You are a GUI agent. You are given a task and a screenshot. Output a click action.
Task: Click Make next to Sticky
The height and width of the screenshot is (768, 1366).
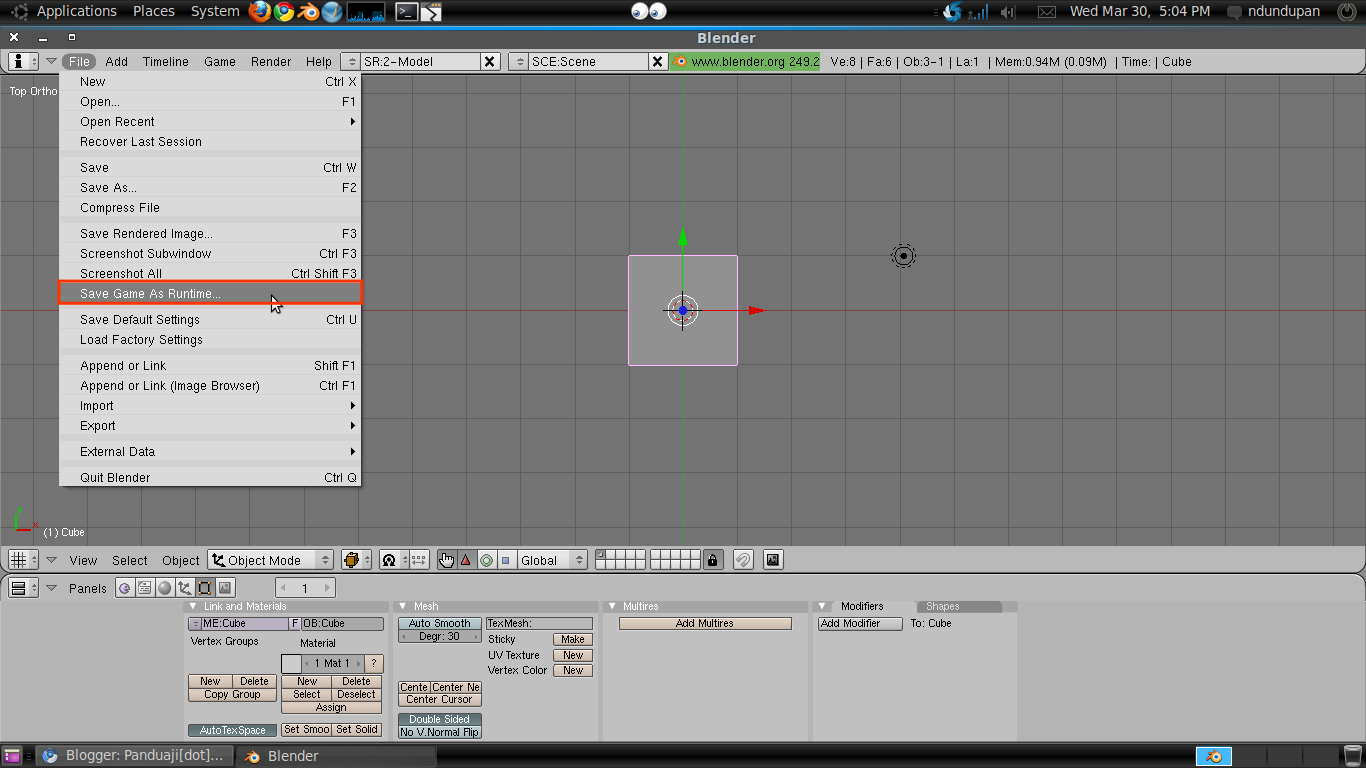tap(573, 639)
